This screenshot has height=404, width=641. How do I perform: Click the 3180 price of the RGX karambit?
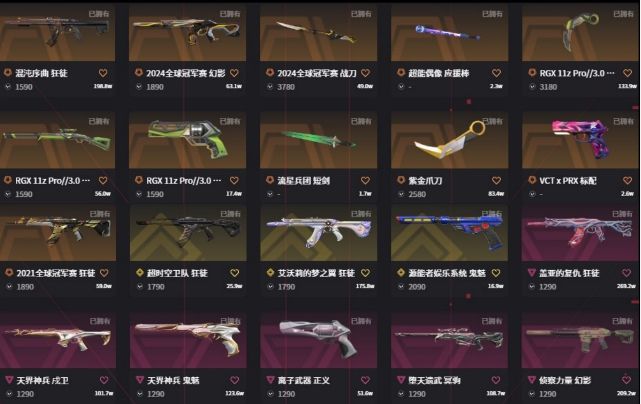[x=548, y=87]
